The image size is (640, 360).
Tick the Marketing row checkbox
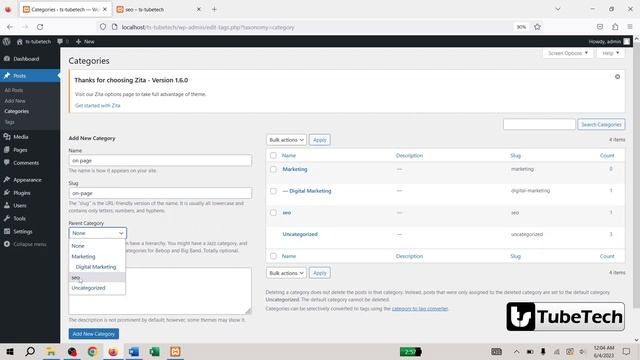tap(273, 169)
